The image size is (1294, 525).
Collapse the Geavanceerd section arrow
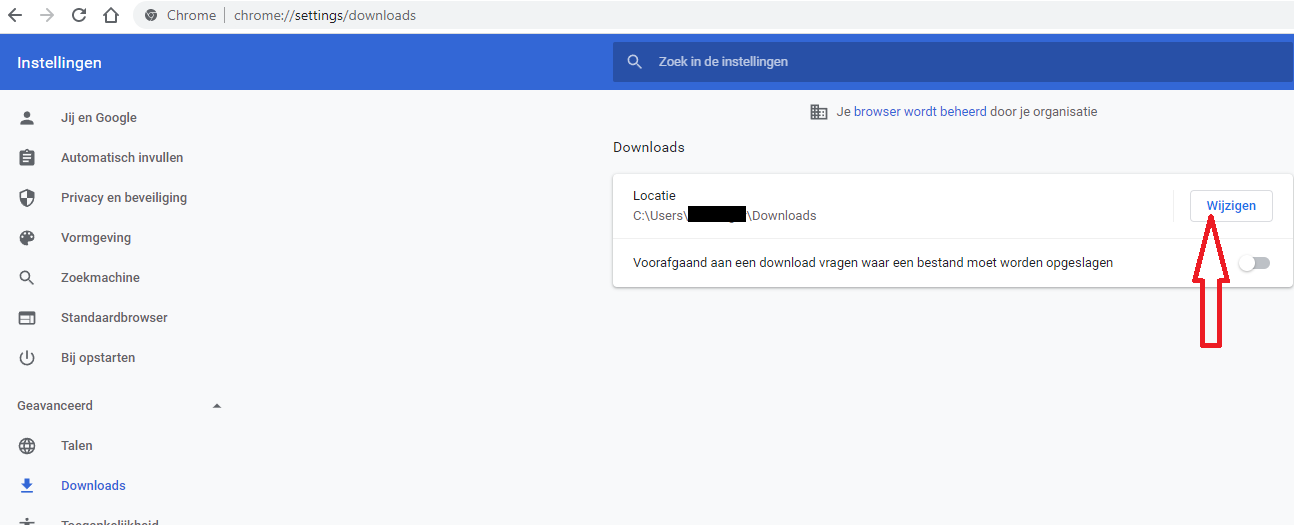point(217,406)
